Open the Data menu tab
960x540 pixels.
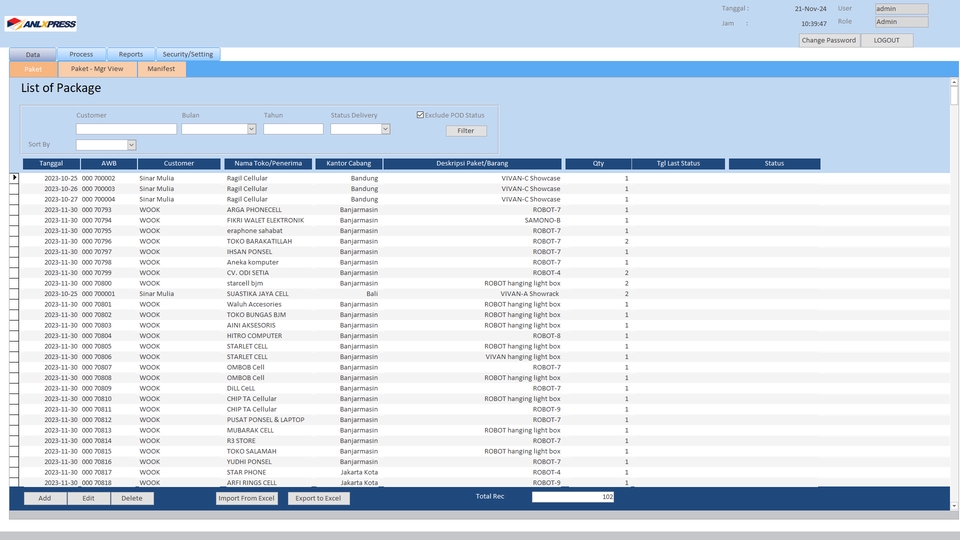(33, 54)
